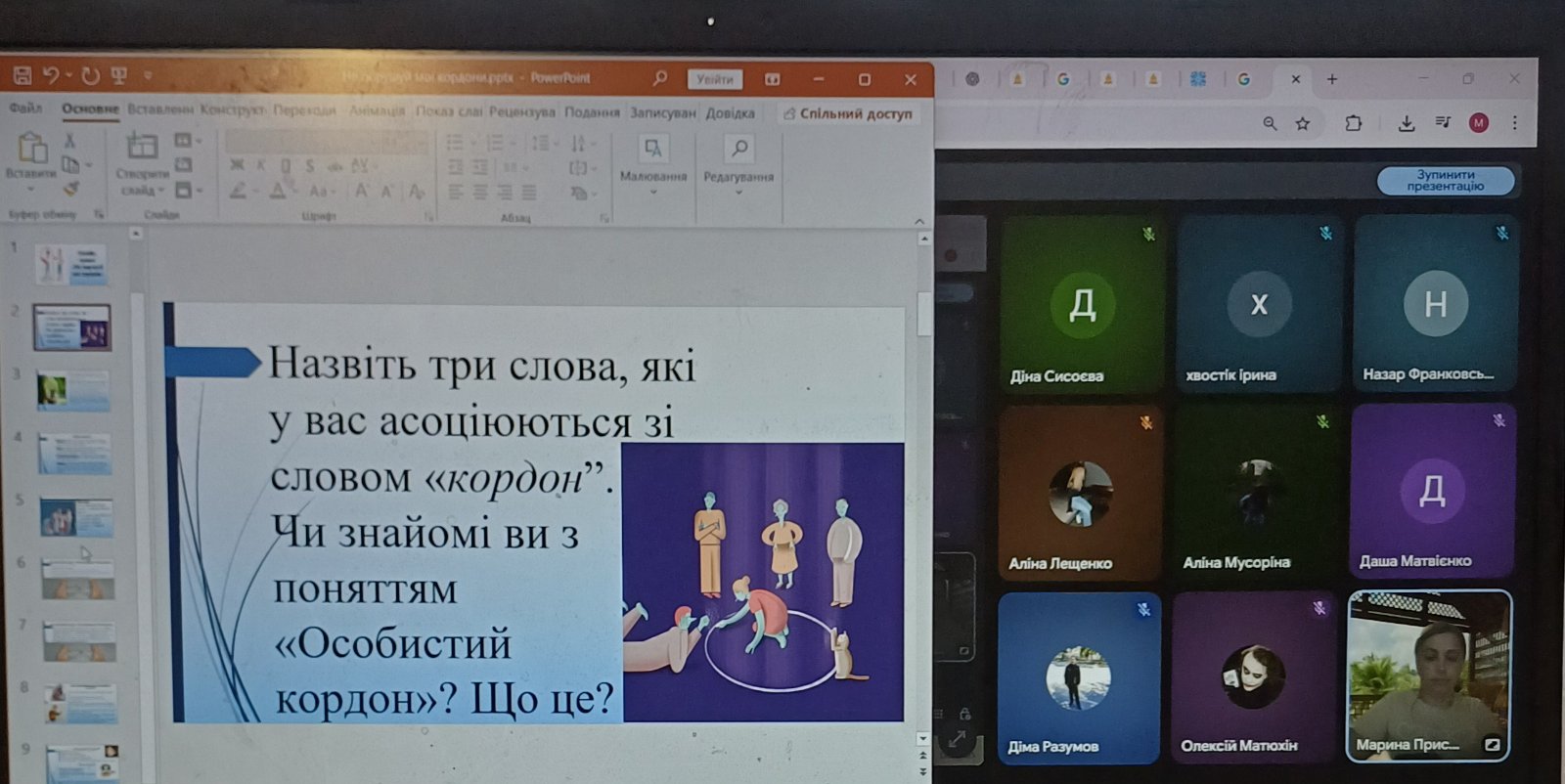
Task: Click the Start From Beginning slideshow icon
Action: tap(119, 75)
